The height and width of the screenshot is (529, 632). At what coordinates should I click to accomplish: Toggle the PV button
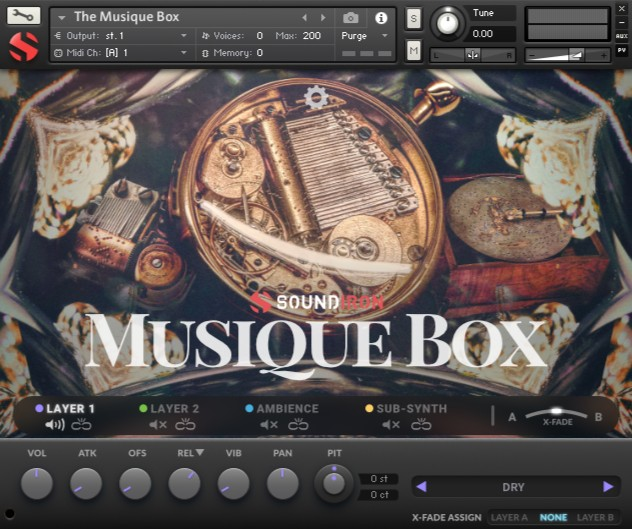point(622,50)
